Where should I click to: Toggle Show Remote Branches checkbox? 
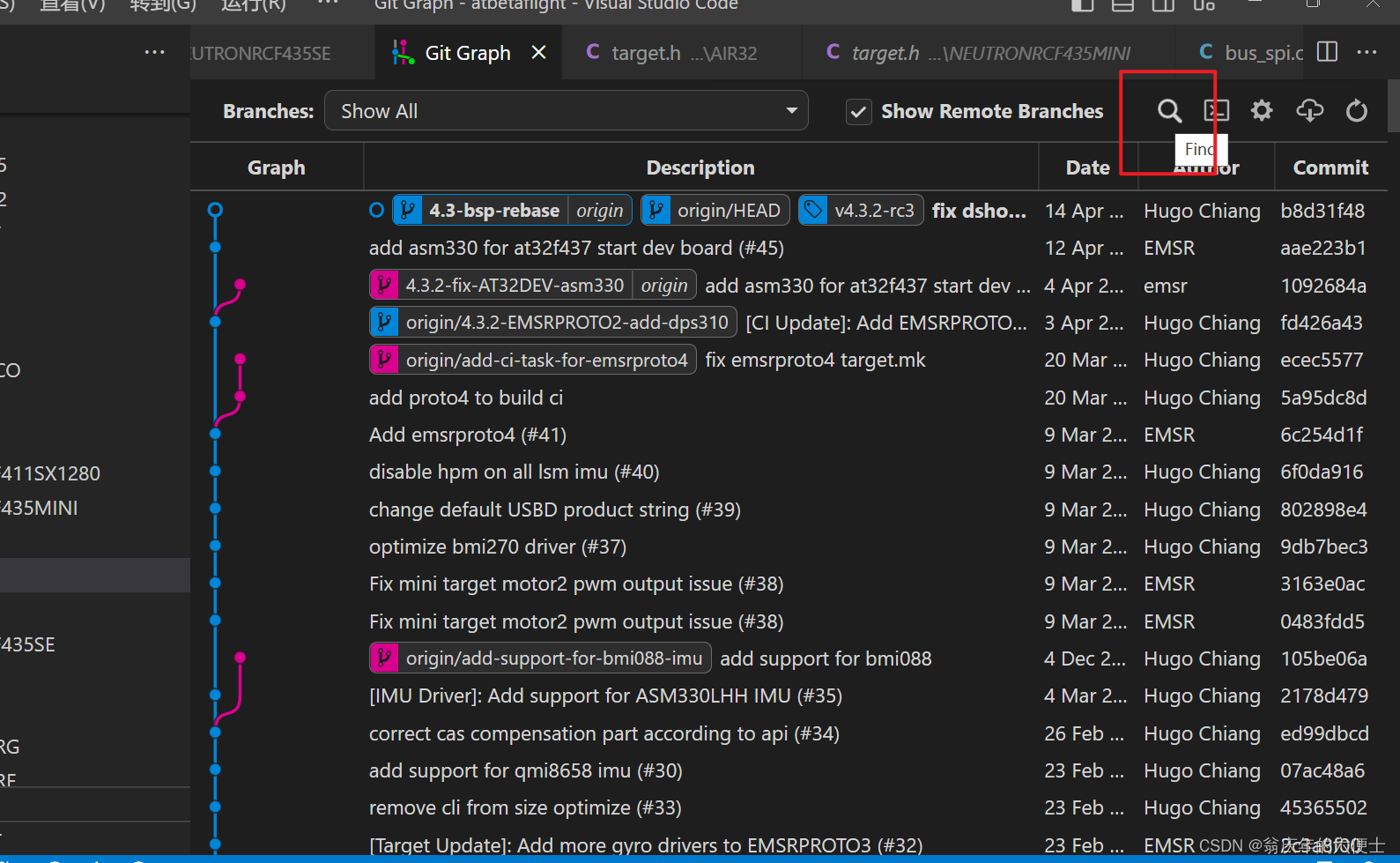858,112
